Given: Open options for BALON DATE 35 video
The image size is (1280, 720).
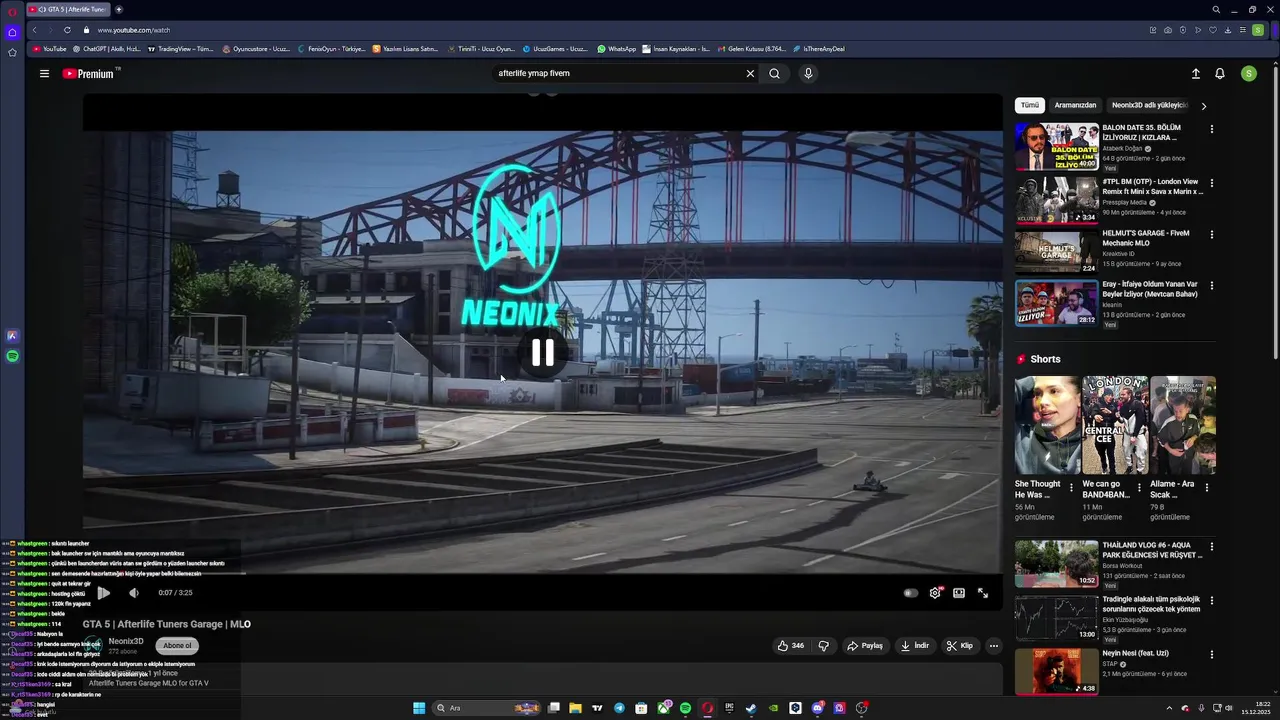Looking at the screenshot, I should click(1212, 129).
